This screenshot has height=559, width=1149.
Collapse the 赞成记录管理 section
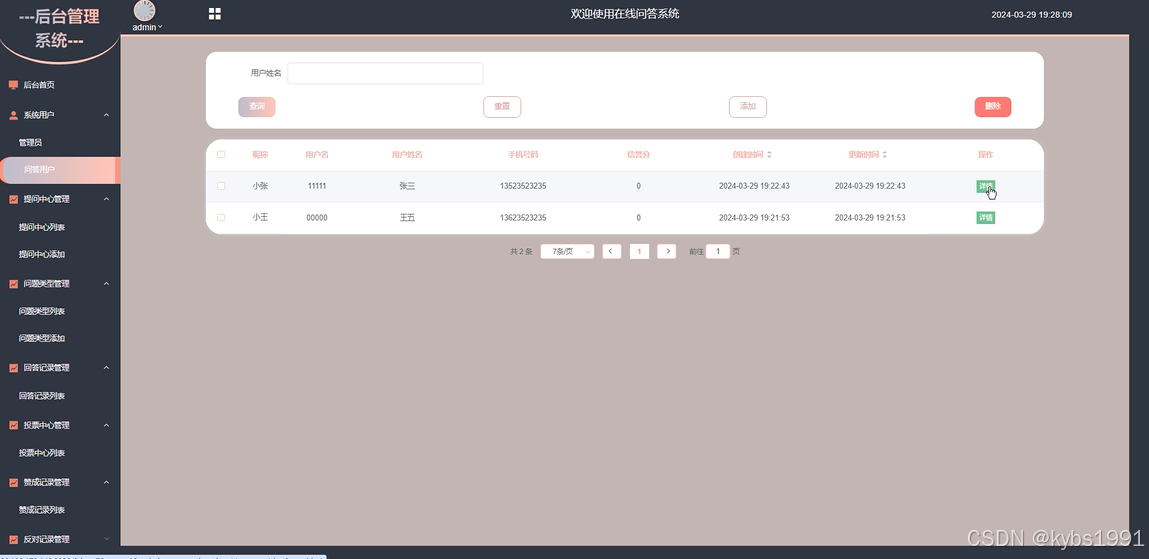point(106,482)
